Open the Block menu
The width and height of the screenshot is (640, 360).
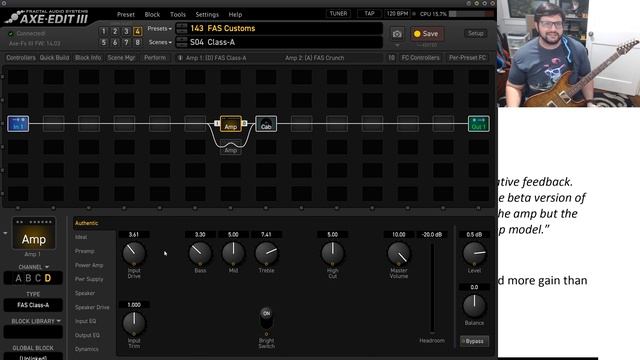click(x=152, y=14)
